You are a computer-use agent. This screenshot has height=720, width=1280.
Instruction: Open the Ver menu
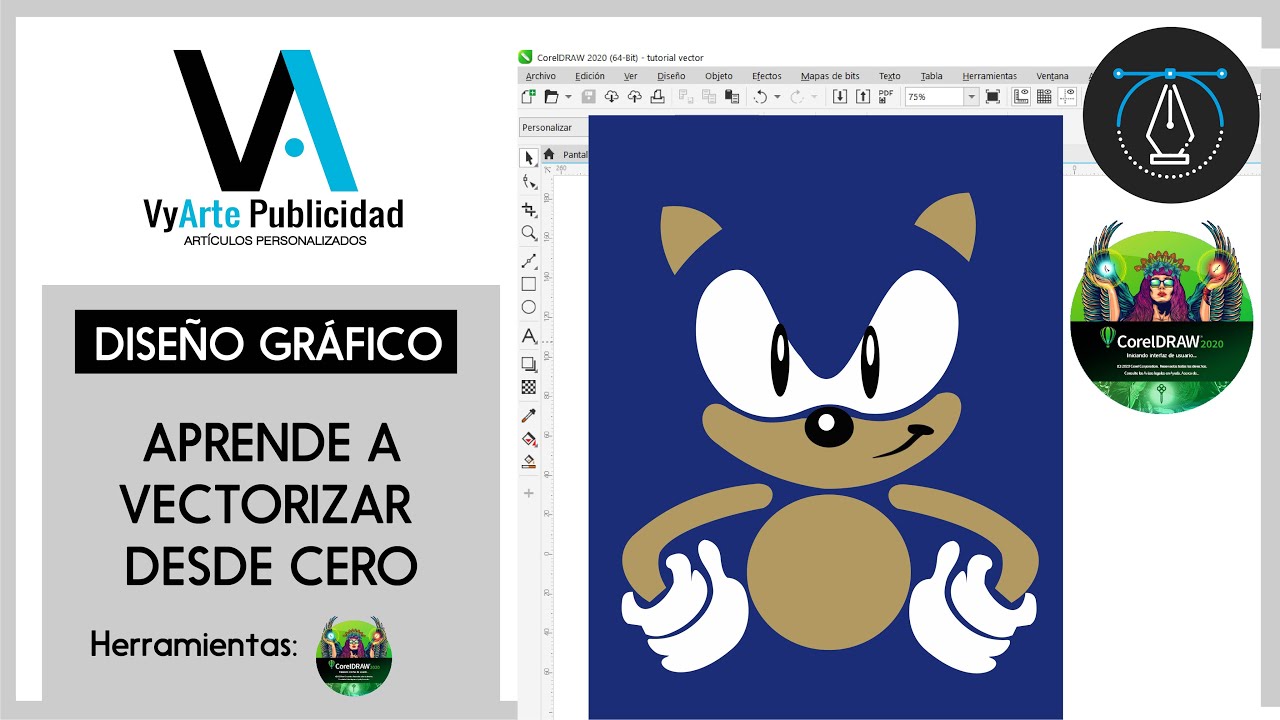coord(630,76)
